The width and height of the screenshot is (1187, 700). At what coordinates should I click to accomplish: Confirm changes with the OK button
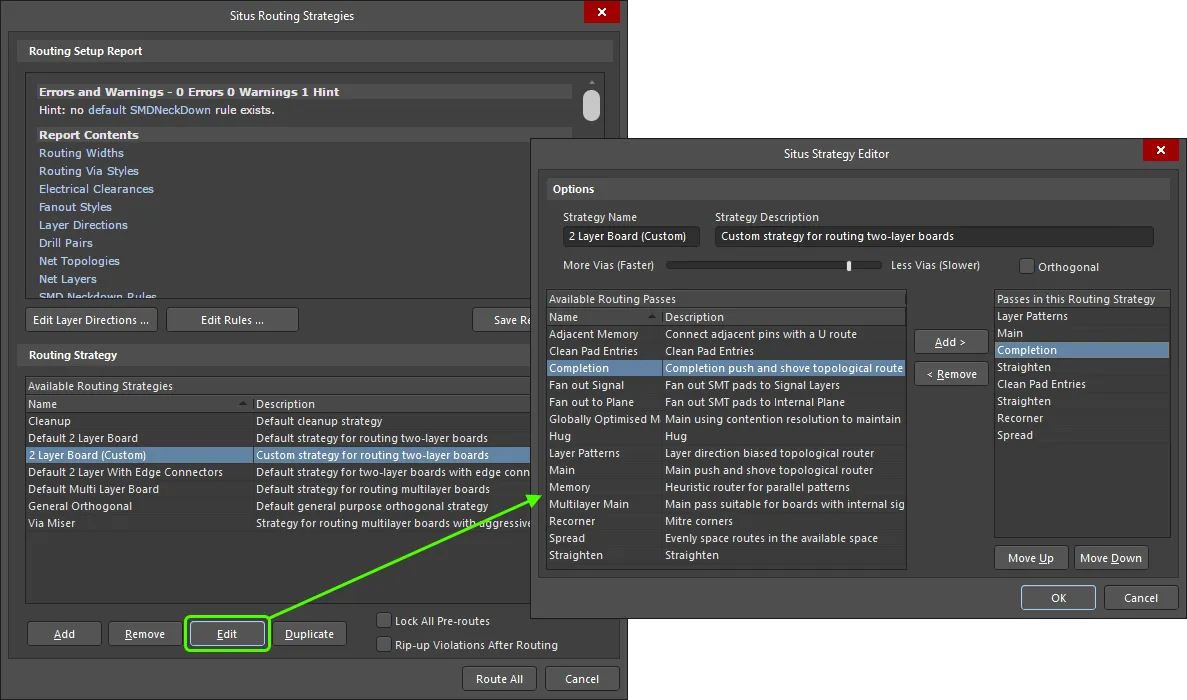[x=1058, y=597]
